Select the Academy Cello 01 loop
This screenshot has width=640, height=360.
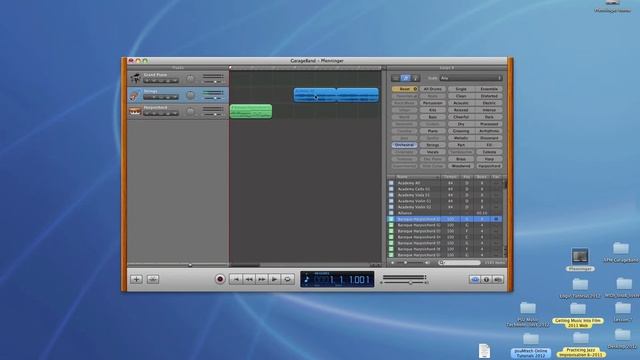(444, 189)
